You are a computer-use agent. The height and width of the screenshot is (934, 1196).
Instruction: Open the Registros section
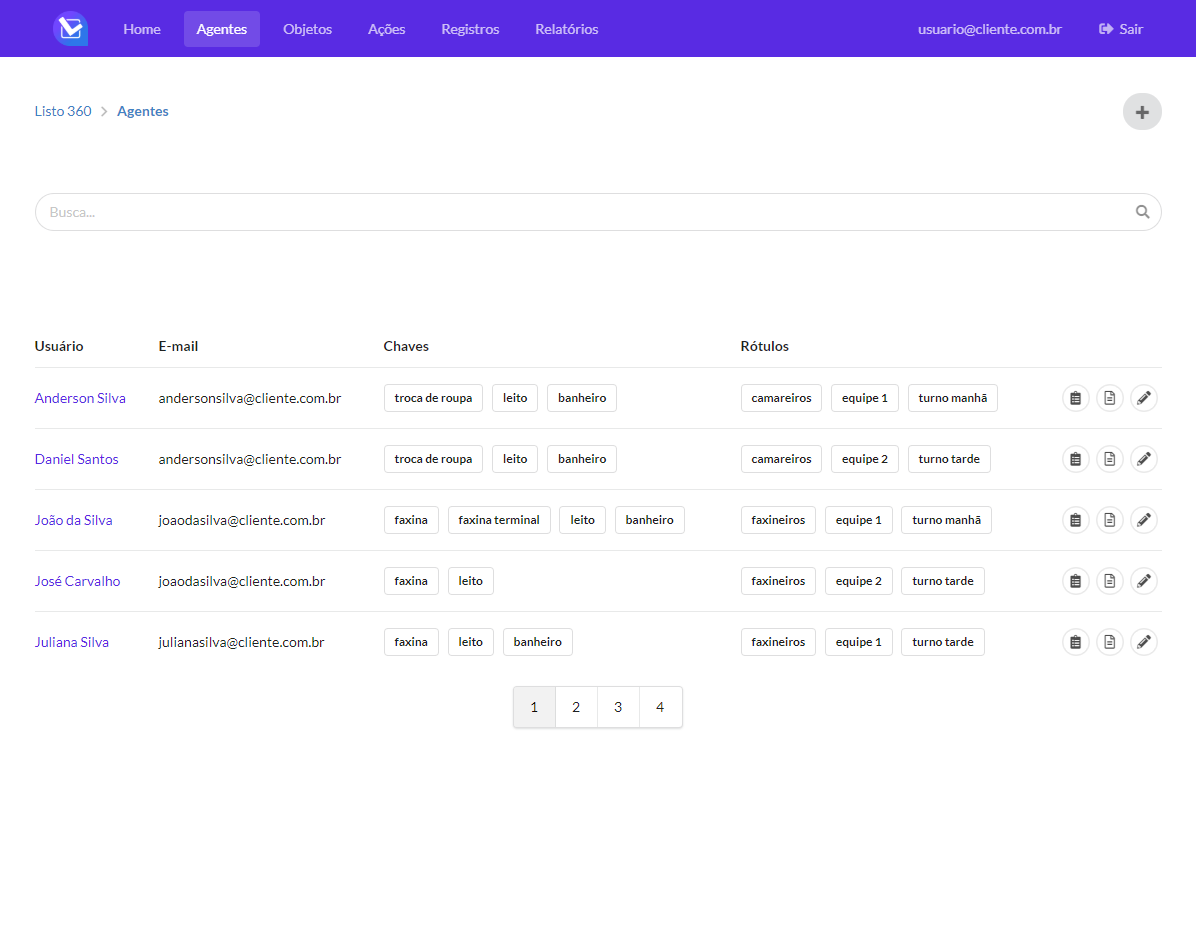click(470, 28)
